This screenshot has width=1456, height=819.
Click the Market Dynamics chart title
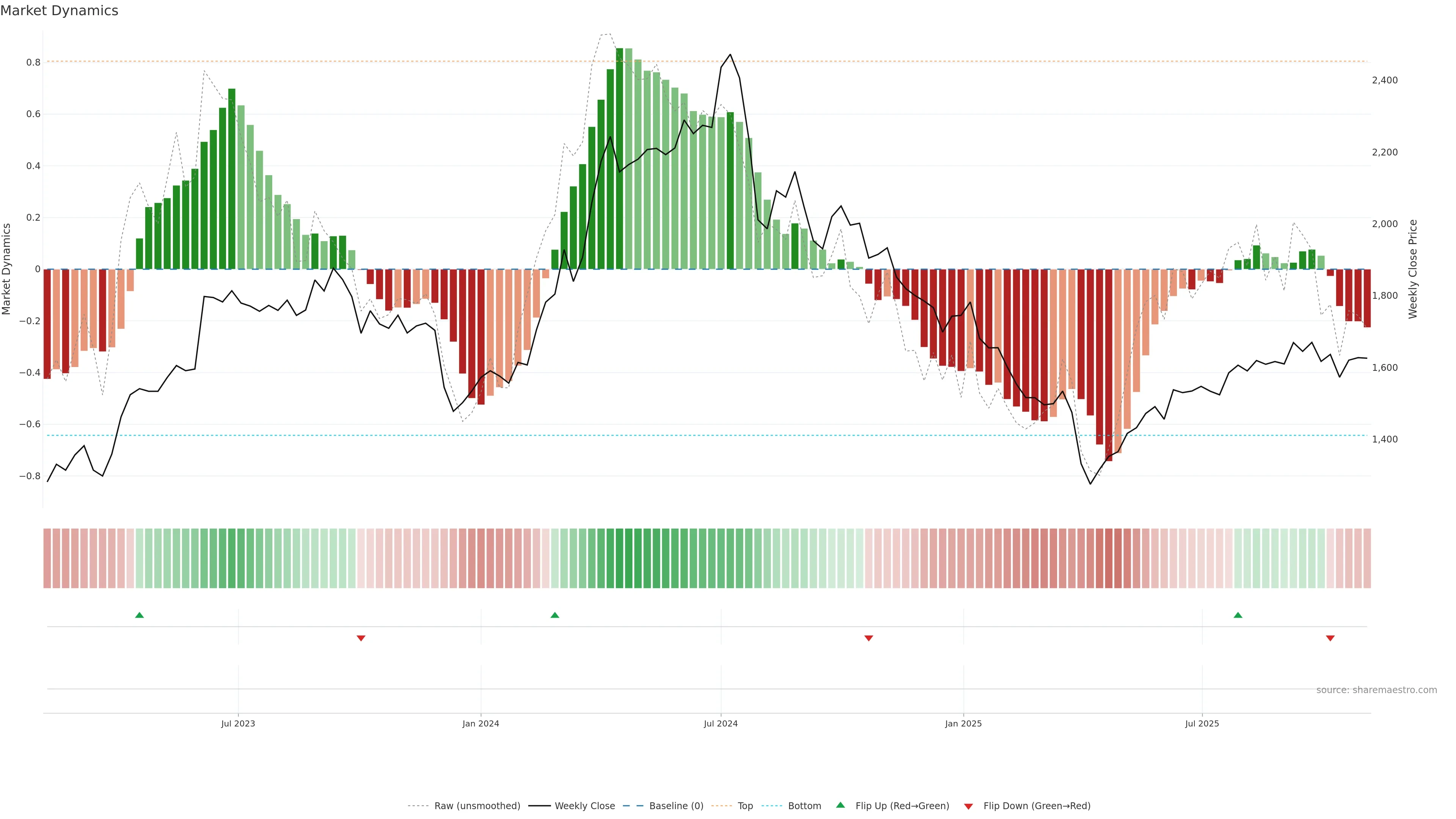click(x=60, y=11)
